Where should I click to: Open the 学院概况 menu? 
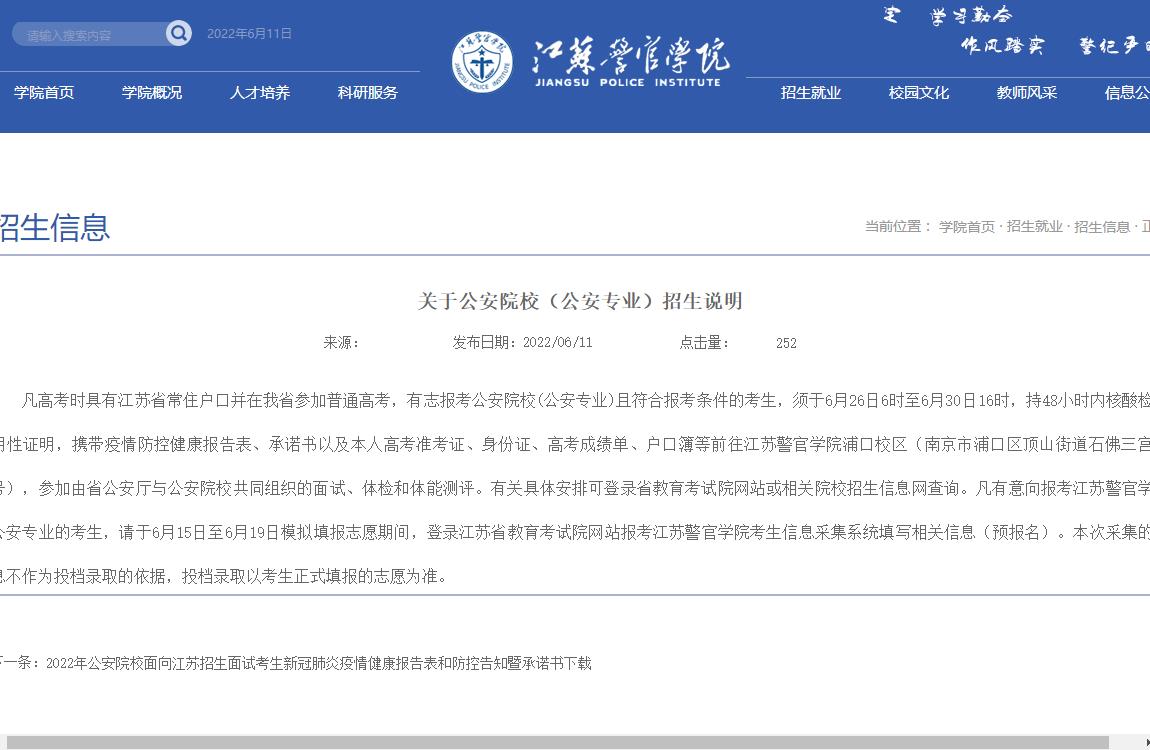[x=152, y=93]
